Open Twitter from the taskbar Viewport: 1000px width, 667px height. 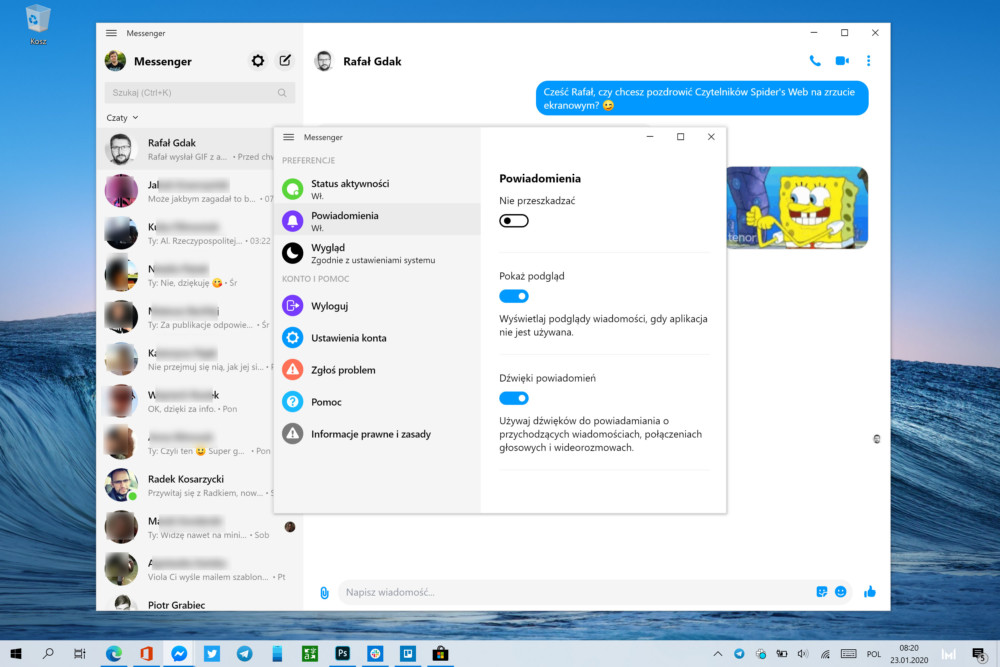click(x=212, y=653)
